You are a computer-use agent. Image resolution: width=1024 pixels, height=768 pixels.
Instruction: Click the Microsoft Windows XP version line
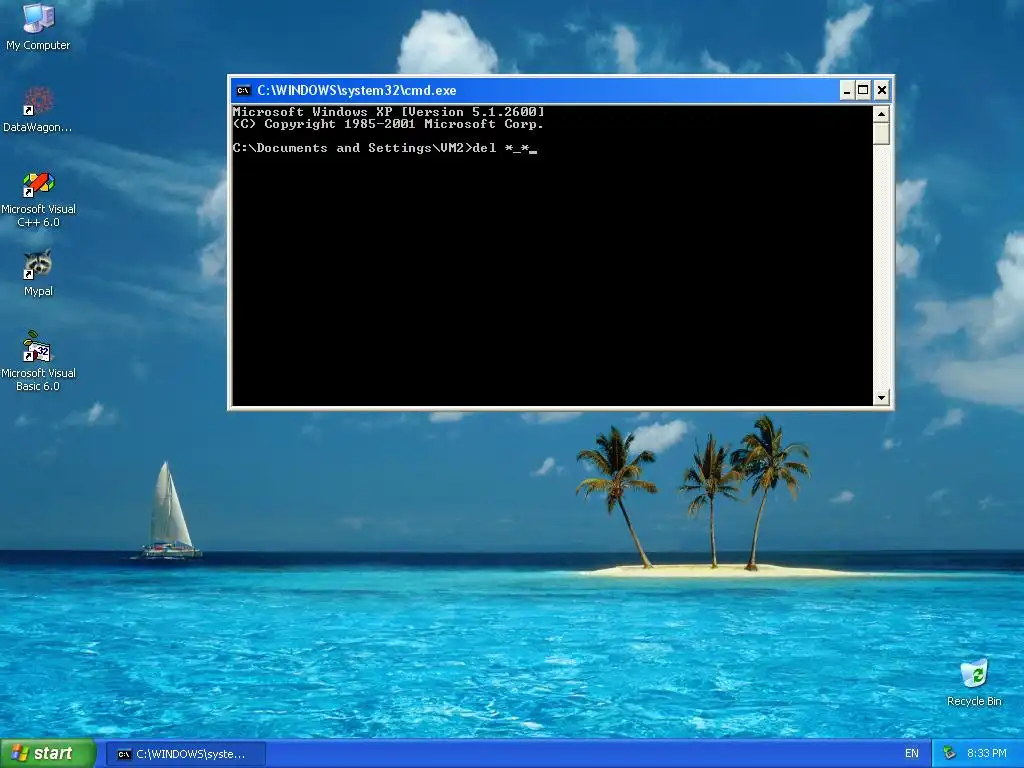(x=389, y=112)
